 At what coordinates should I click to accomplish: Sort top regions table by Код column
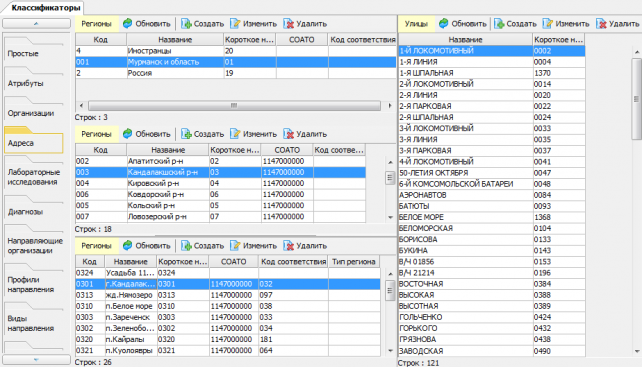[101, 40]
